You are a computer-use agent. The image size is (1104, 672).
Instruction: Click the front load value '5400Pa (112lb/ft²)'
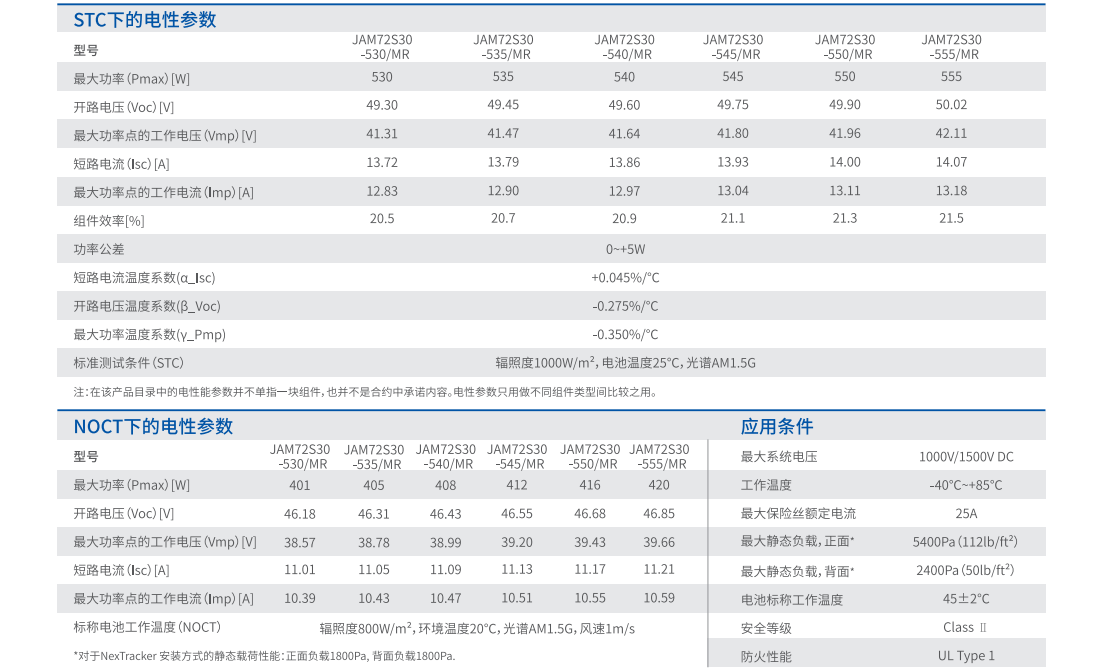click(965, 542)
